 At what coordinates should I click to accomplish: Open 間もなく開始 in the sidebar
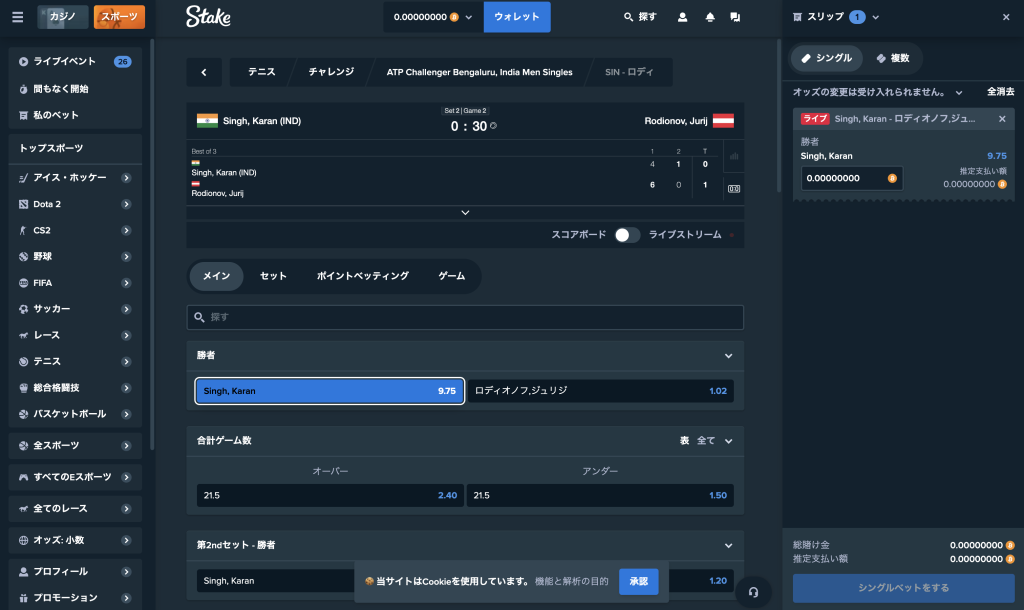pyautogui.click(x=75, y=89)
